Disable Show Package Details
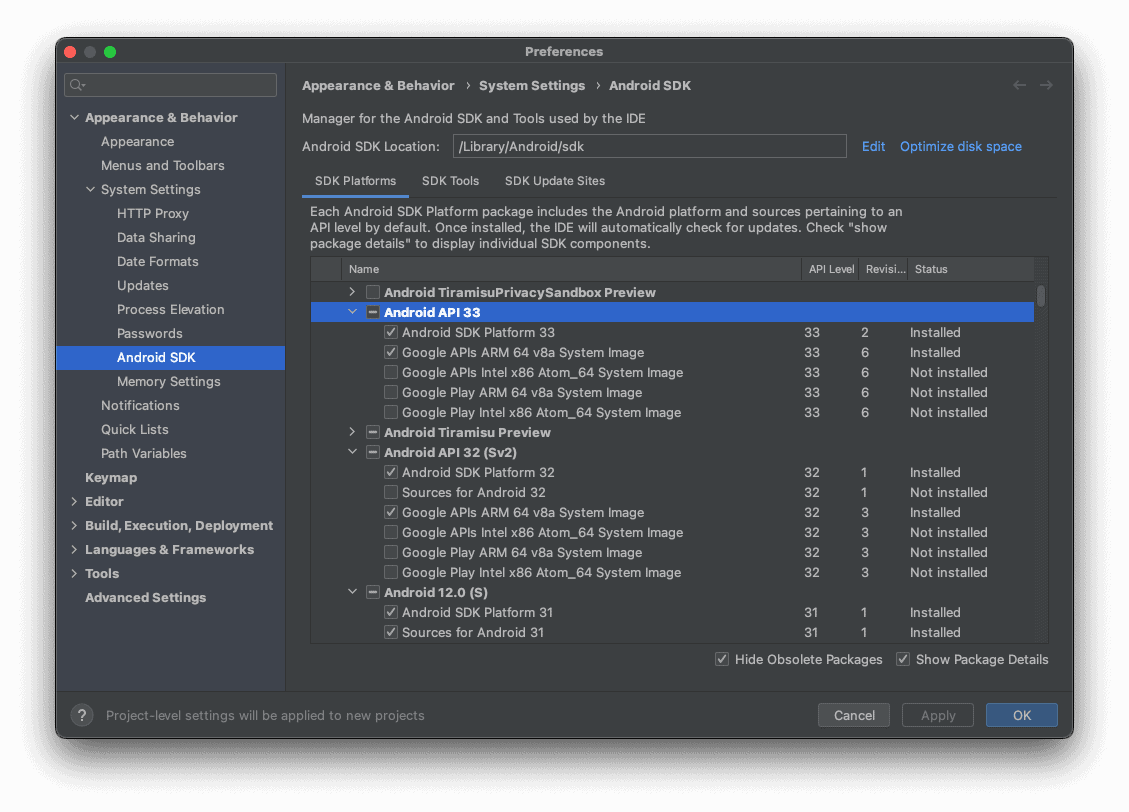The height and width of the screenshot is (812, 1129). 903,659
